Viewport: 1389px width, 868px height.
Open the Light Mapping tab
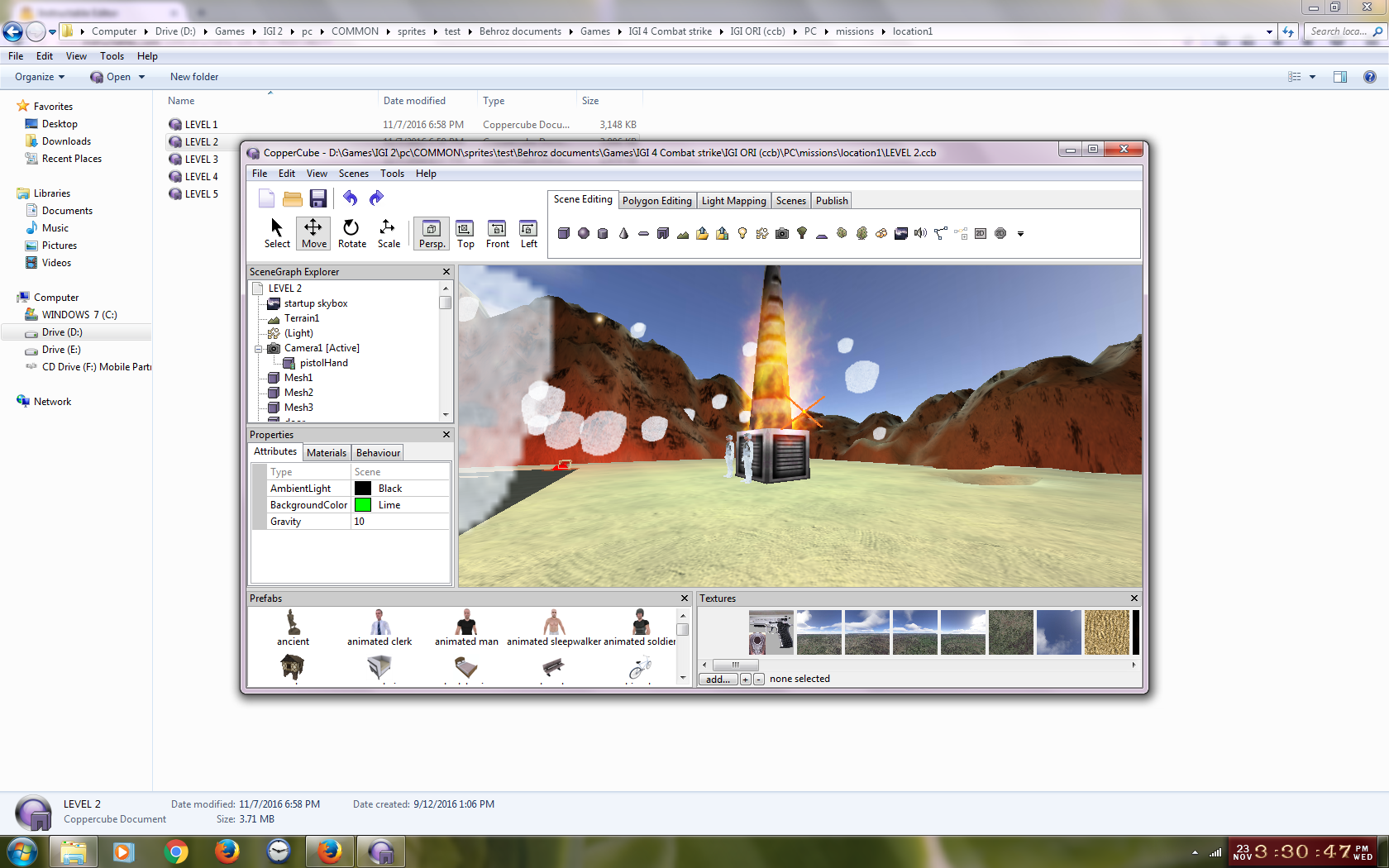pyautogui.click(x=734, y=201)
